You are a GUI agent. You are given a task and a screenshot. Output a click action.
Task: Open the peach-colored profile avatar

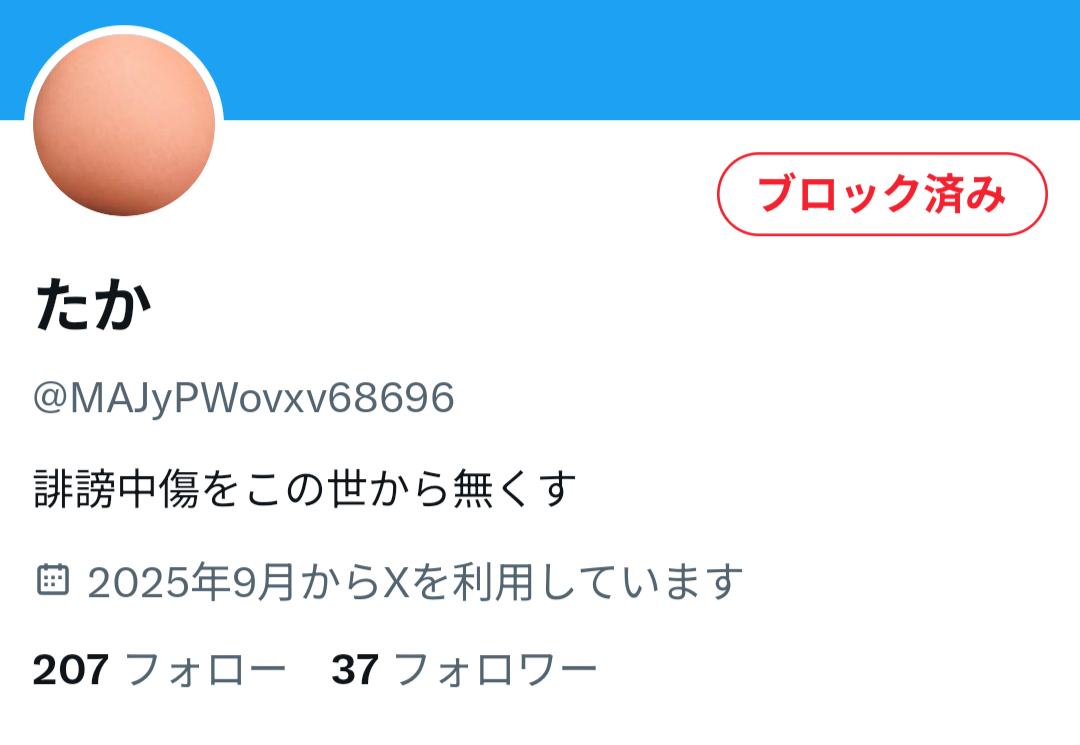[x=124, y=125]
